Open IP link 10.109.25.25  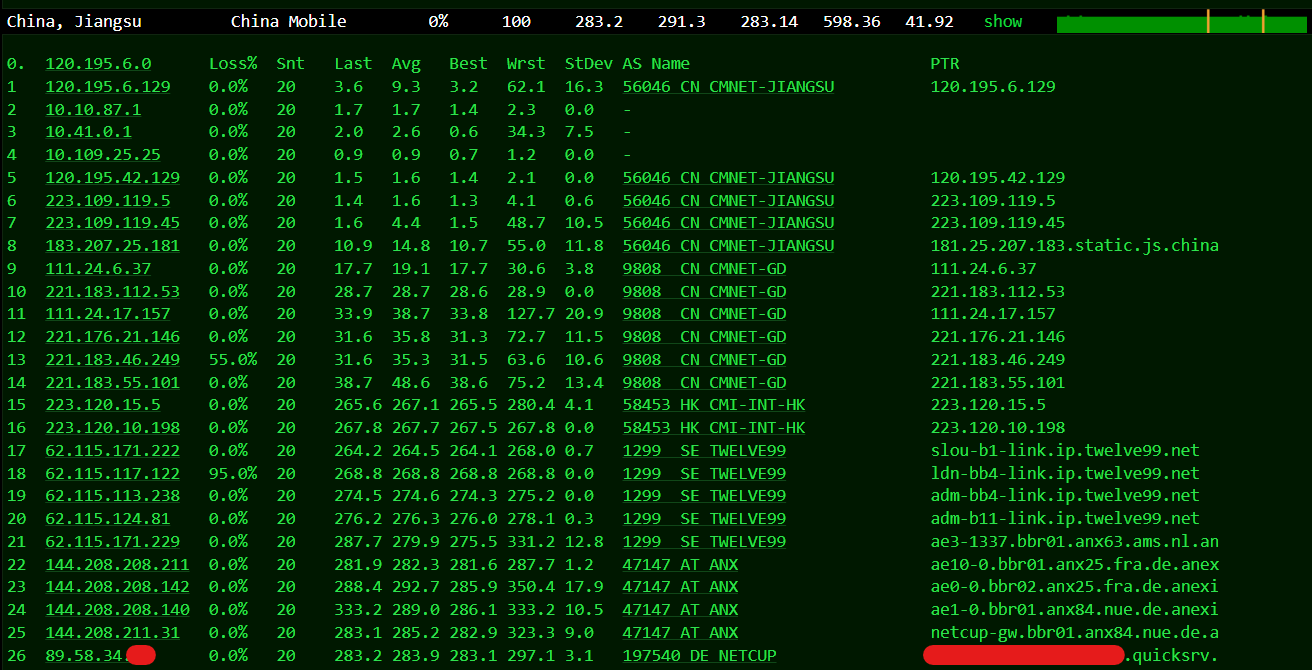pos(103,155)
